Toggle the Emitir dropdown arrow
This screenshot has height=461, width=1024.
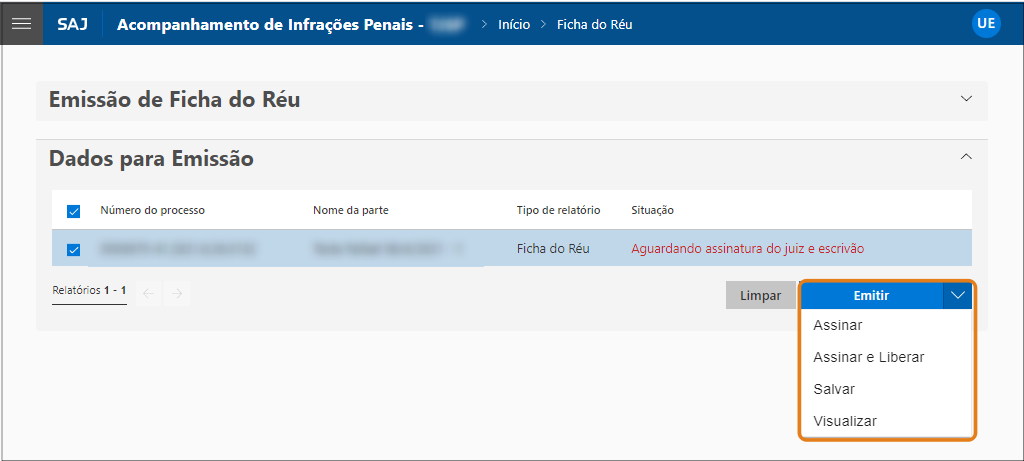(958, 296)
